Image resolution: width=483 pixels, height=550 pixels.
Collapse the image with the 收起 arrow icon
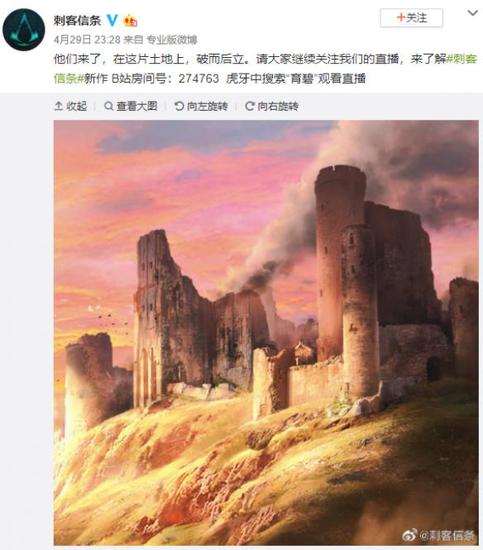tap(59, 106)
